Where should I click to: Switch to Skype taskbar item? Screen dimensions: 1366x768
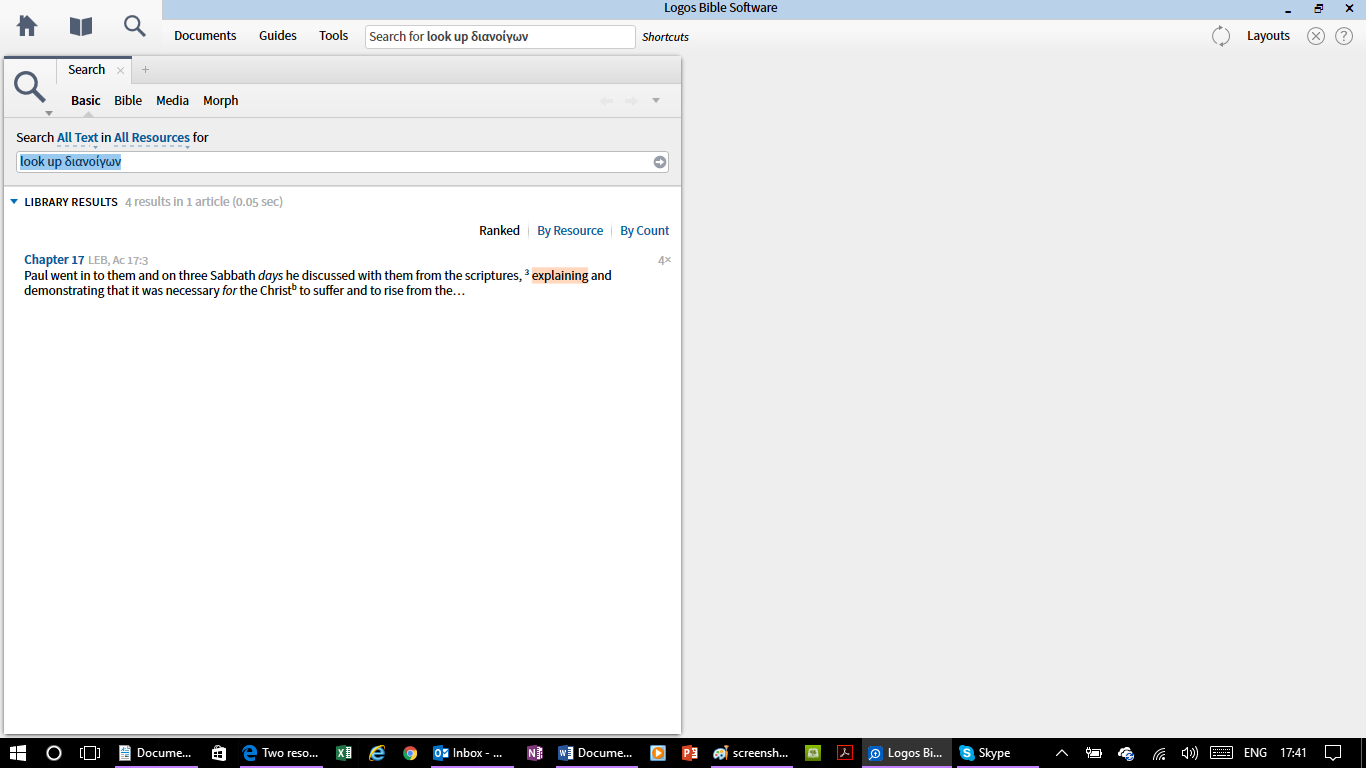996,753
